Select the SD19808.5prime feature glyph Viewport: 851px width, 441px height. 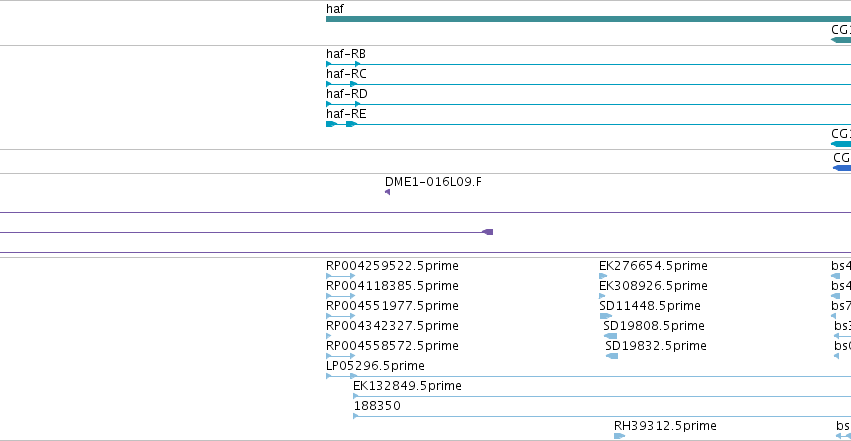610,336
